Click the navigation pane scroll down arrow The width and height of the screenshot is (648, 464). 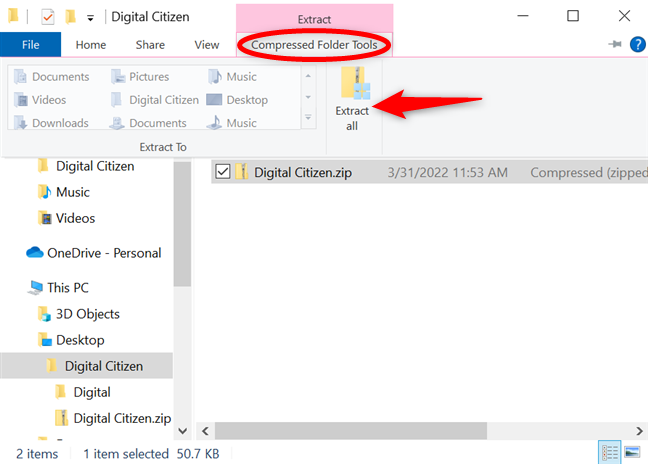182,431
